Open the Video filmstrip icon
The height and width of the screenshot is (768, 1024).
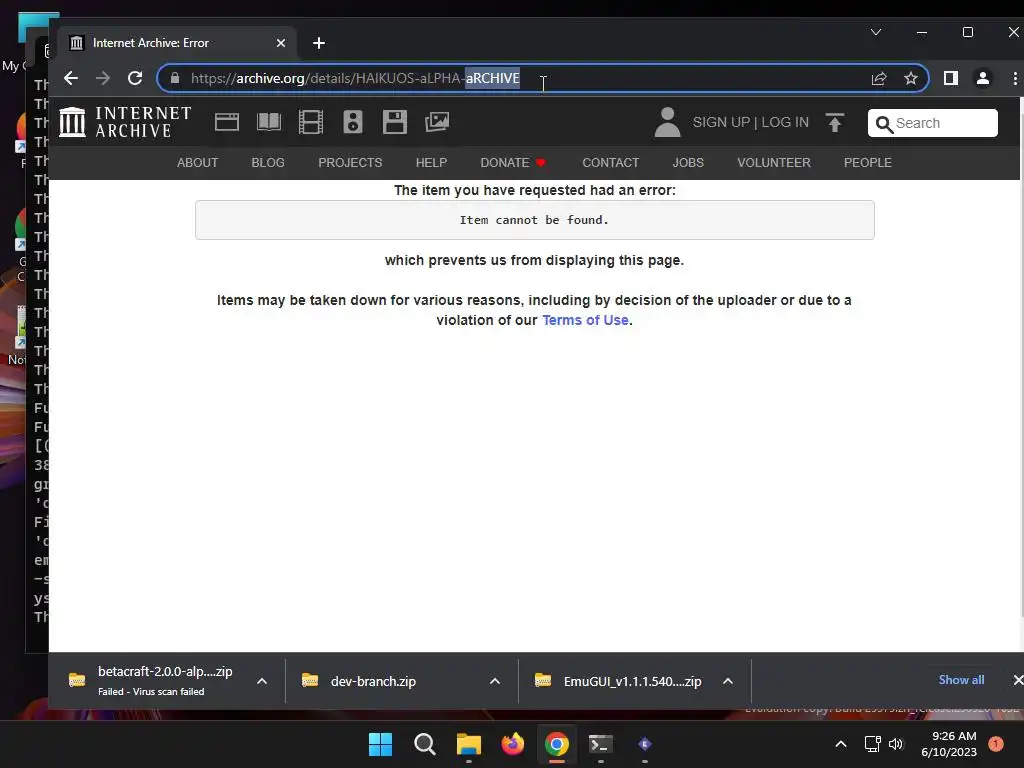click(311, 122)
